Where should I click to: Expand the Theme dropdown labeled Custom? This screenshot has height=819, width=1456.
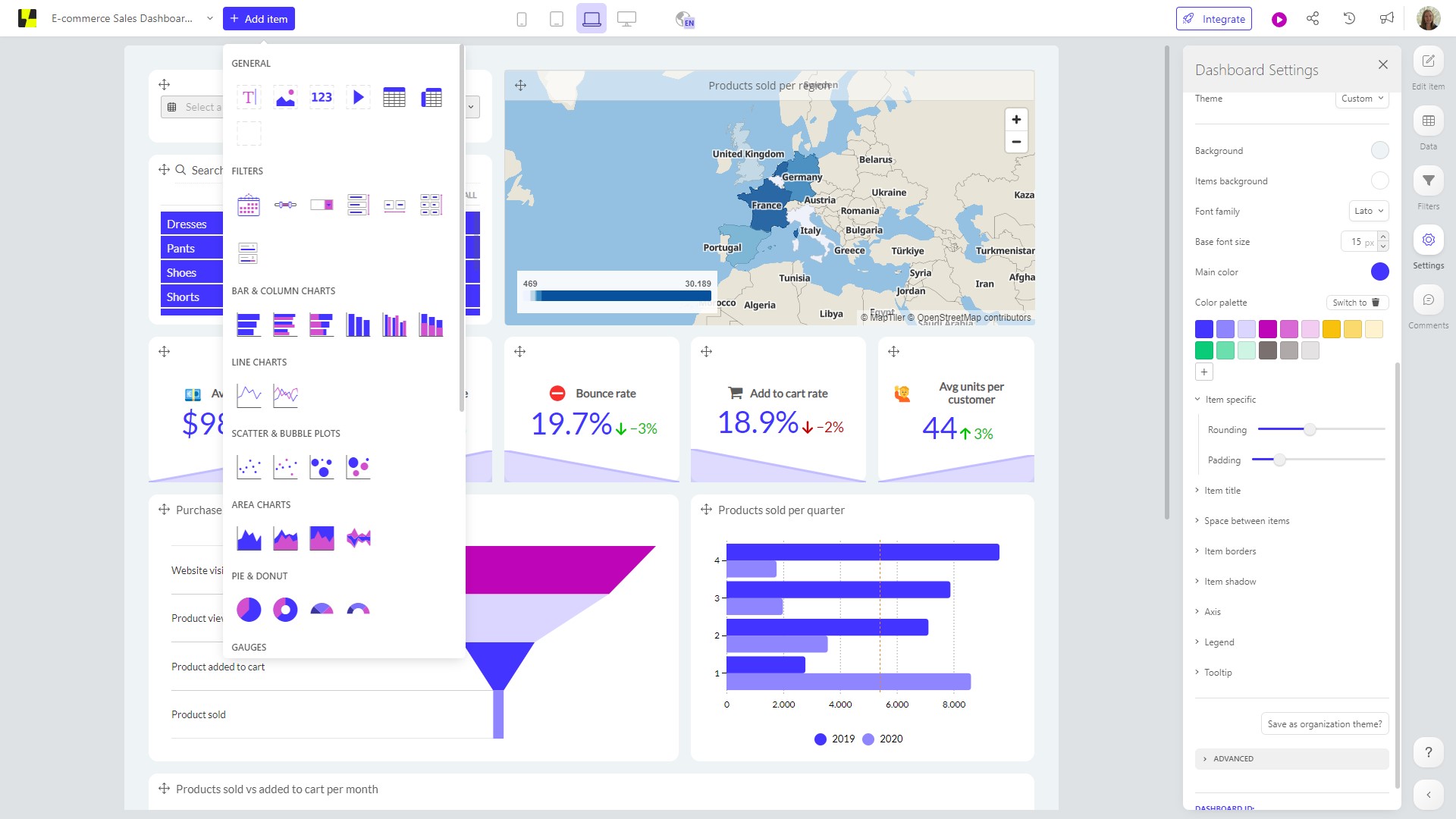coord(1362,98)
